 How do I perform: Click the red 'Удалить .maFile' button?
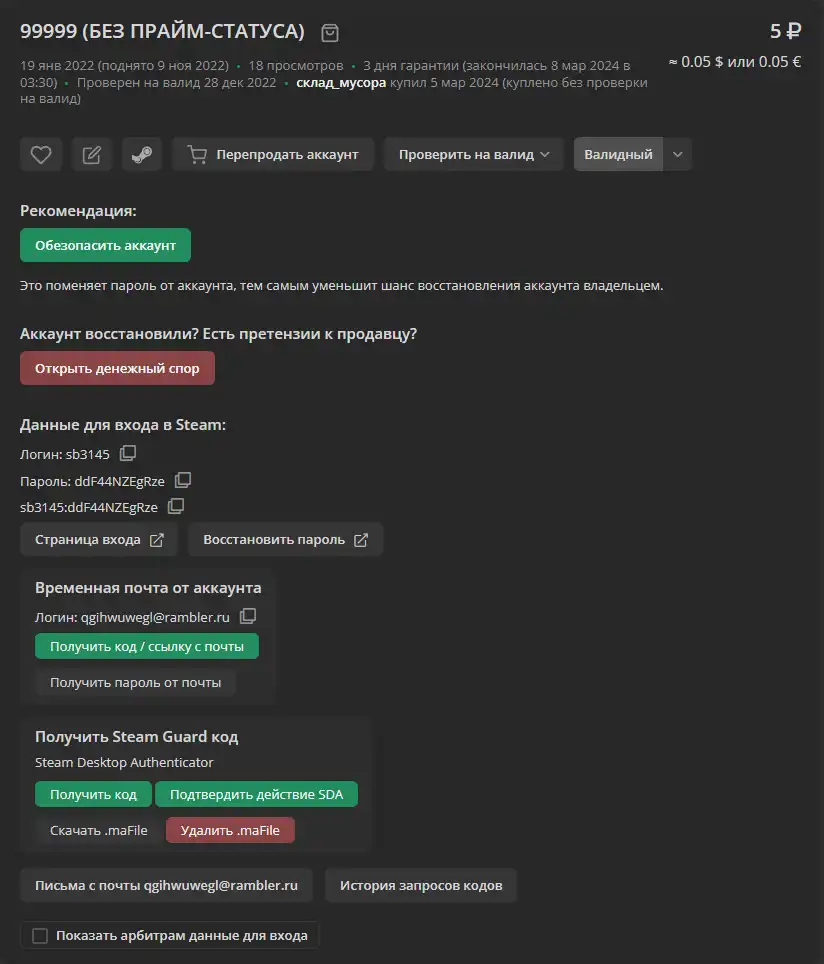[x=230, y=830]
